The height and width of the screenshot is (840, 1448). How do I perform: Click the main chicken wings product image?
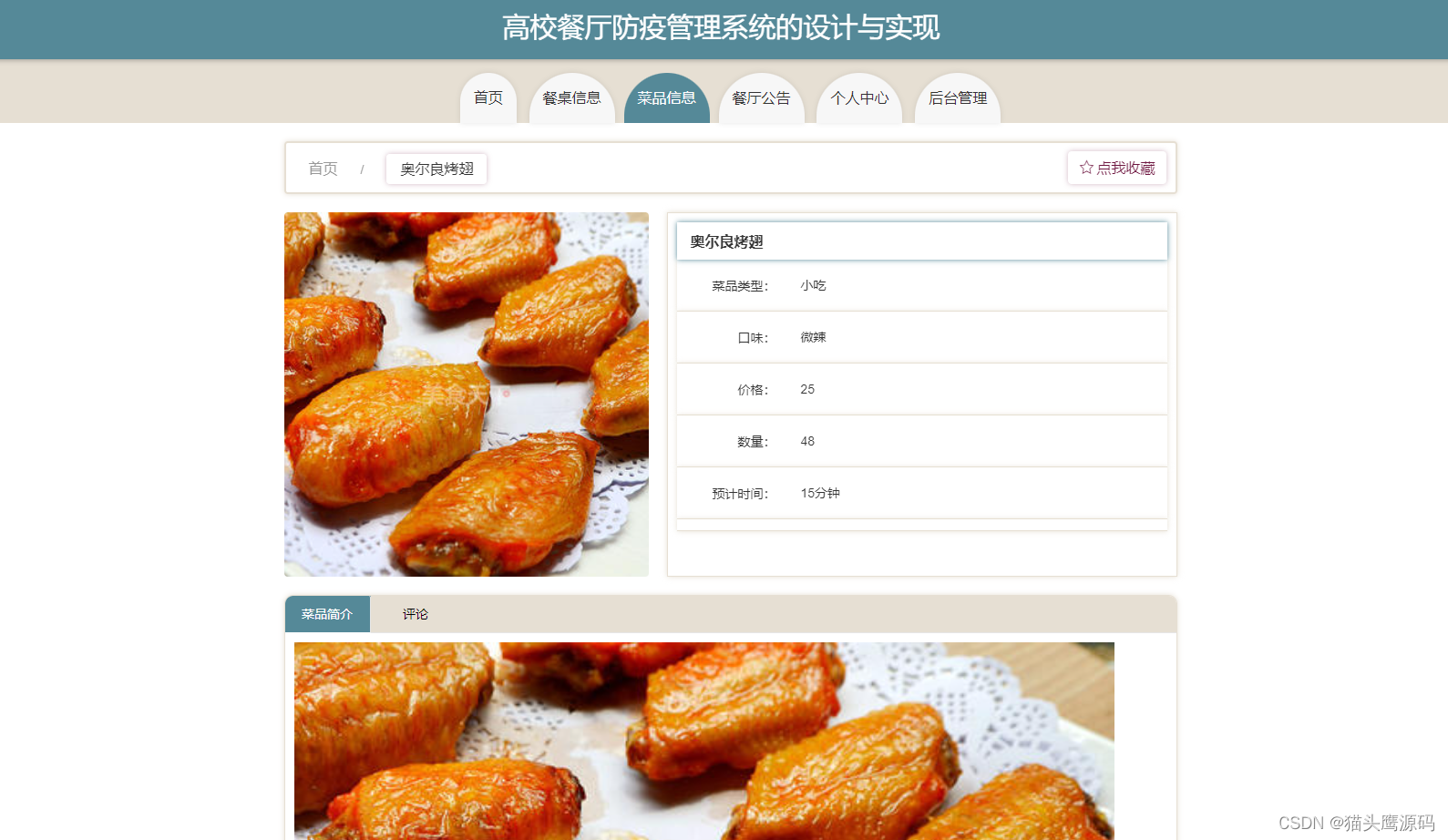pyautogui.click(x=467, y=394)
